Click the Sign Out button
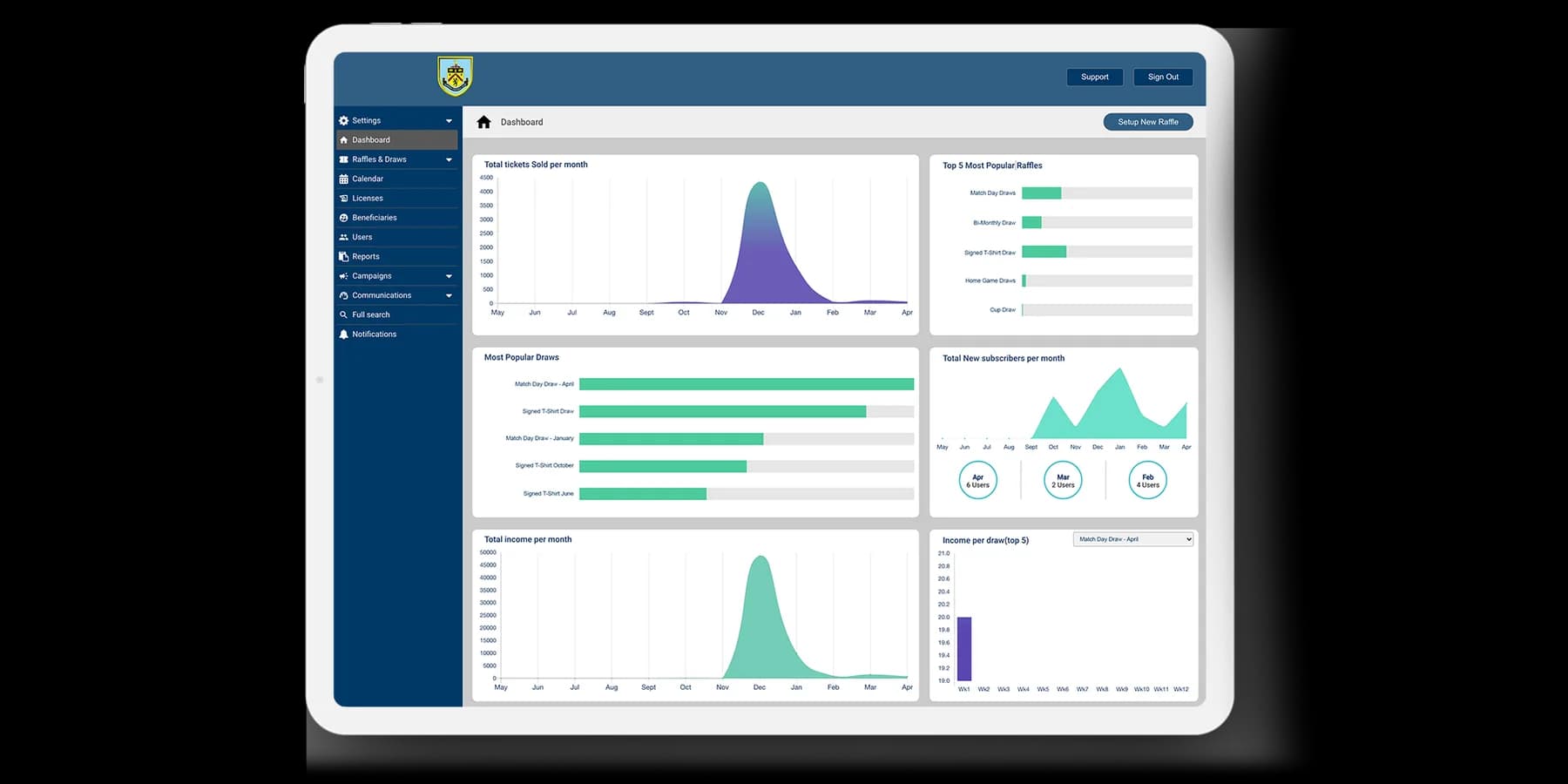The image size is (1568, 784). click(x=1163, y=77)
